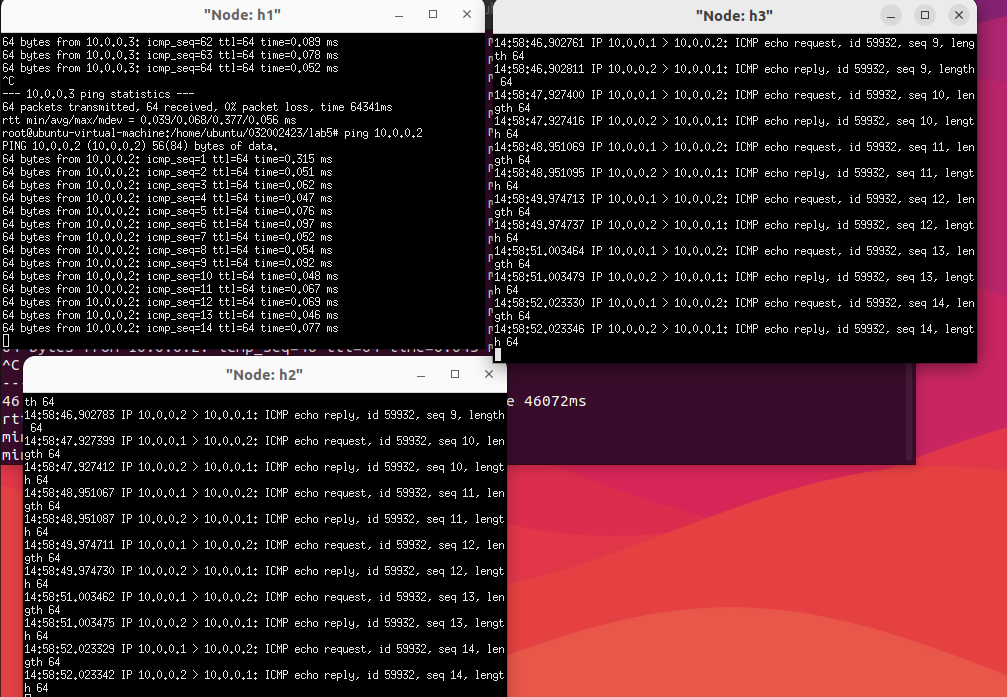Click h3 line 14:58:46.902761 echo request seq 9
The height and width of the screenshot is (697, 1007).
(x=734, y=49)
